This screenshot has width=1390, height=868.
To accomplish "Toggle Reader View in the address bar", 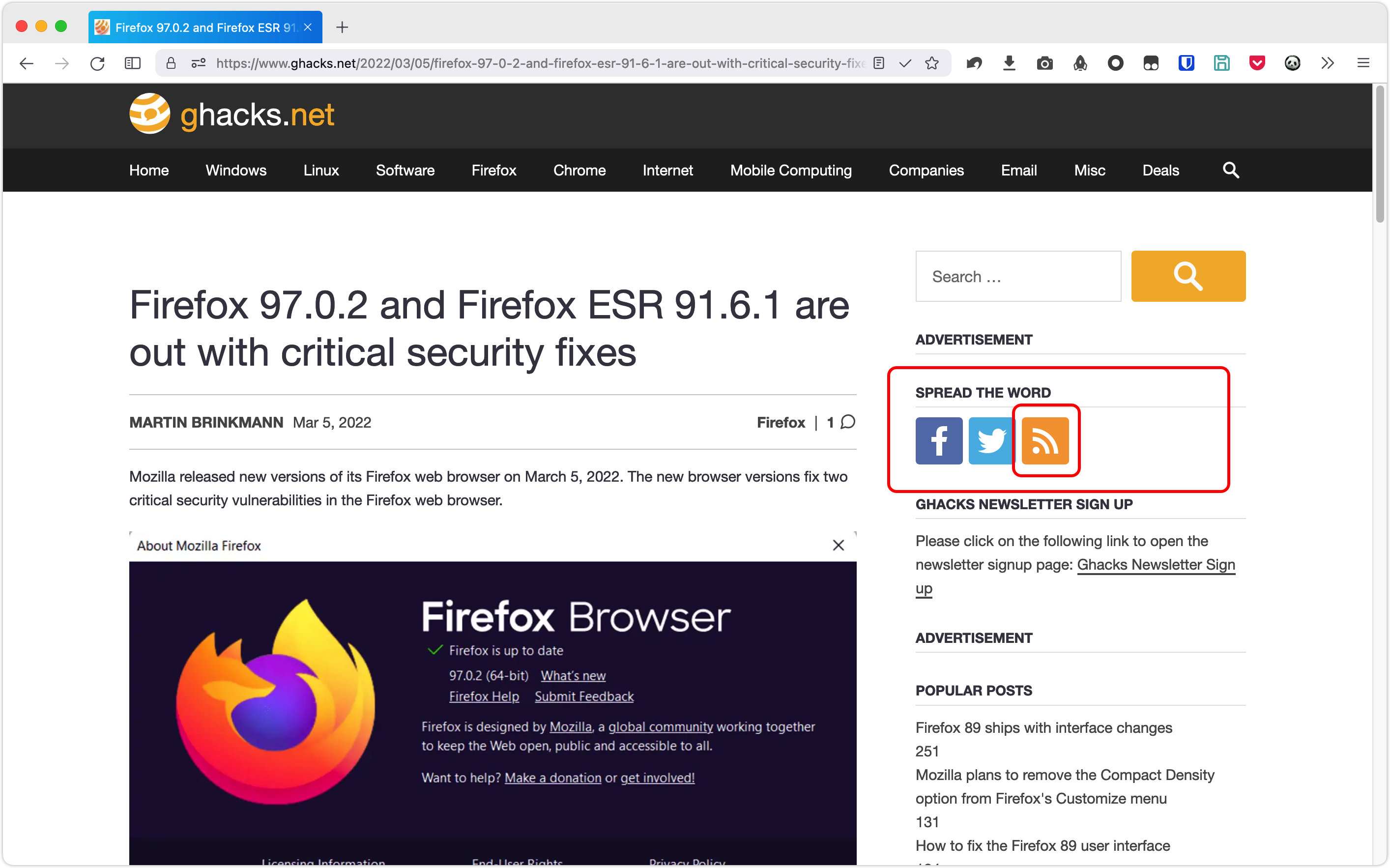I will (878, 63).
